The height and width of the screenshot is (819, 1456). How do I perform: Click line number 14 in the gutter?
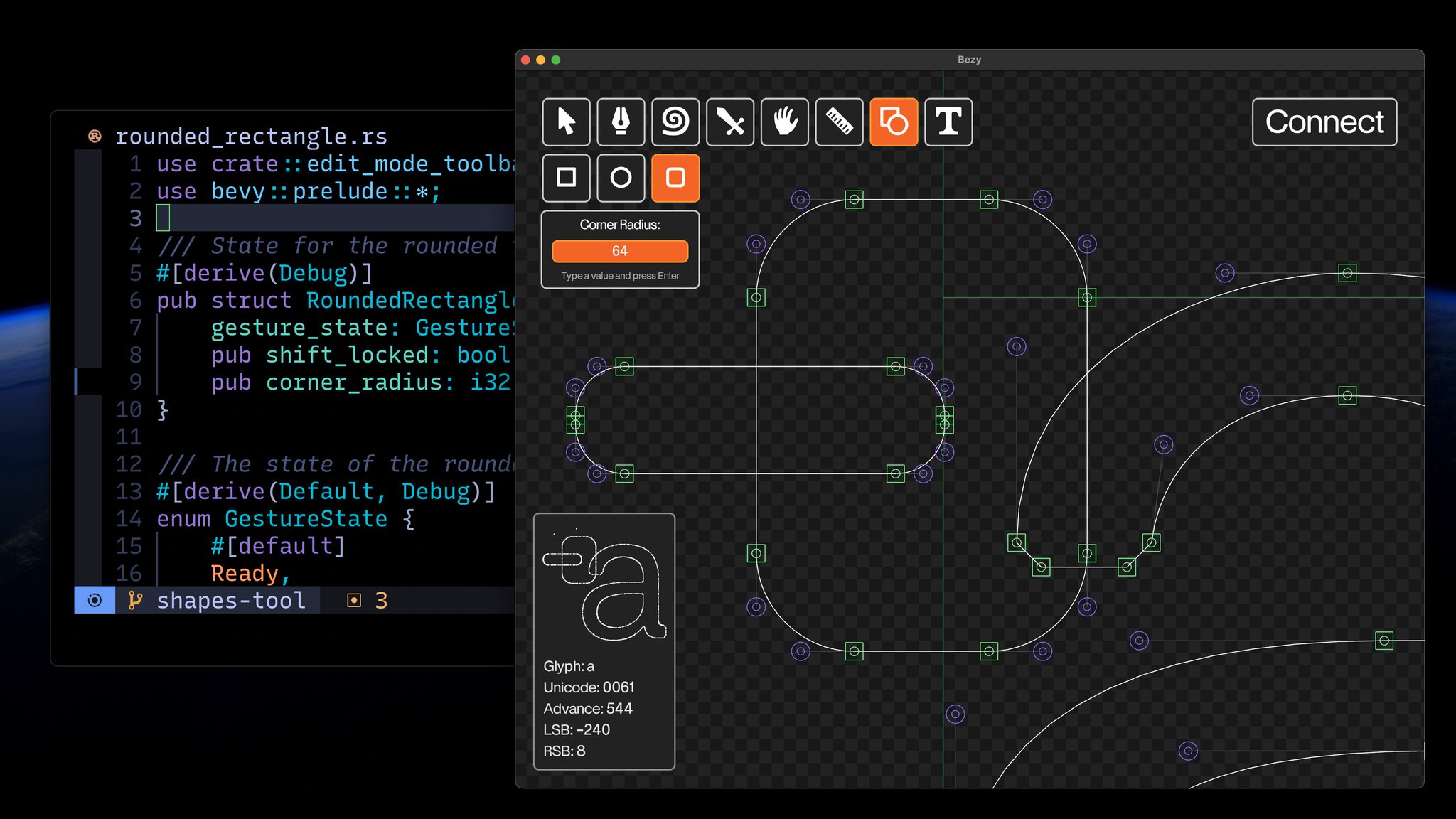129,519
